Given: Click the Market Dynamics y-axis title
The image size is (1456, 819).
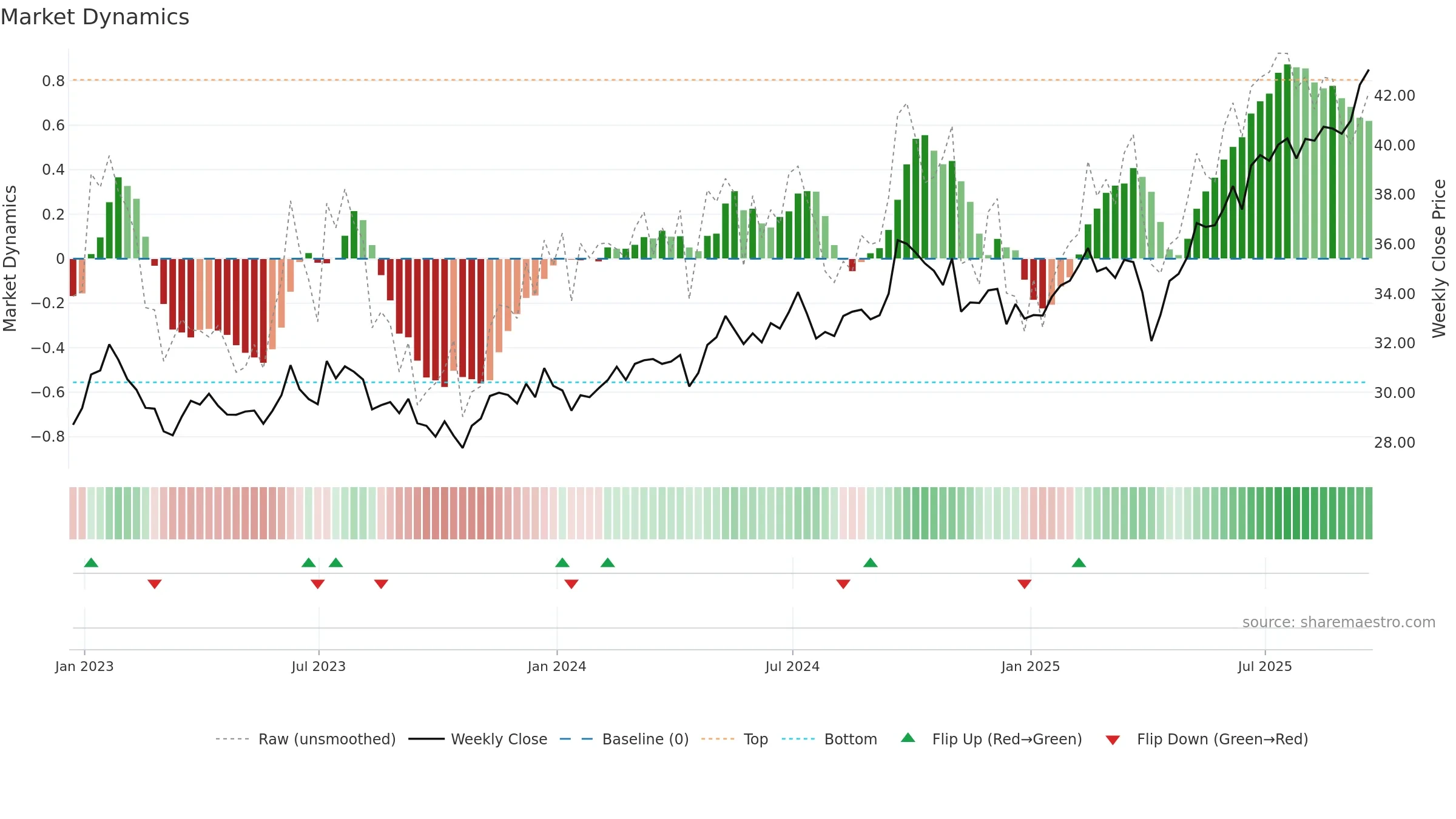Looking at the screenshot, I should tap(10, 258).
